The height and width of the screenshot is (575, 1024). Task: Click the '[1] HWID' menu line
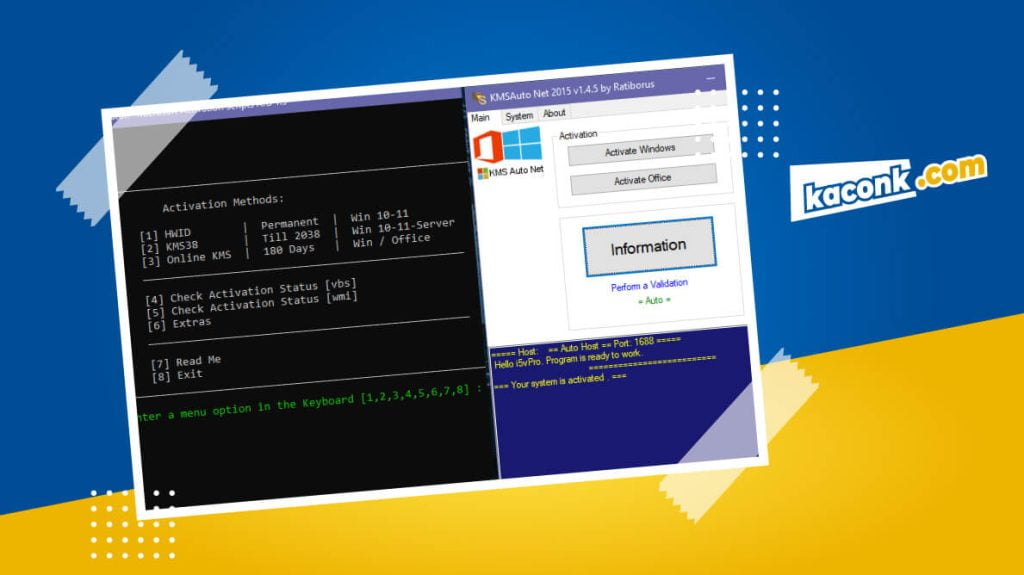click(x=165, y=233)
